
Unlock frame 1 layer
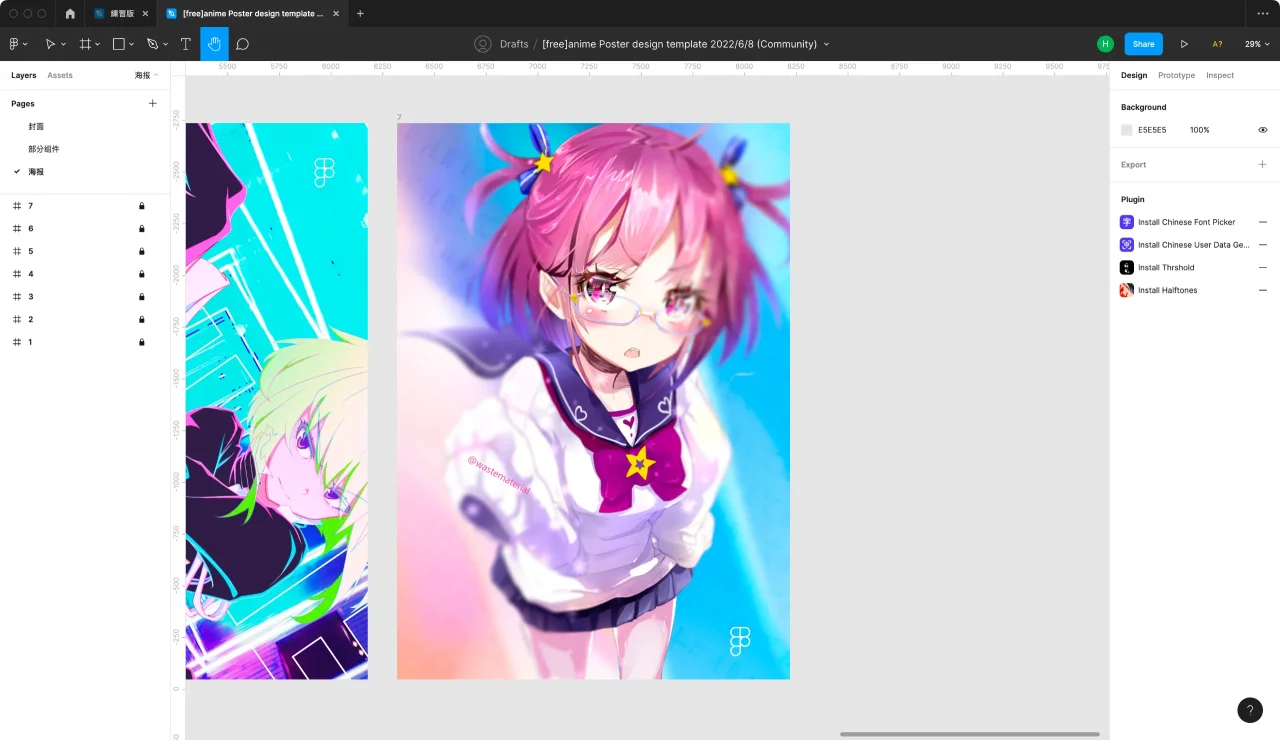tap(142, 342)
